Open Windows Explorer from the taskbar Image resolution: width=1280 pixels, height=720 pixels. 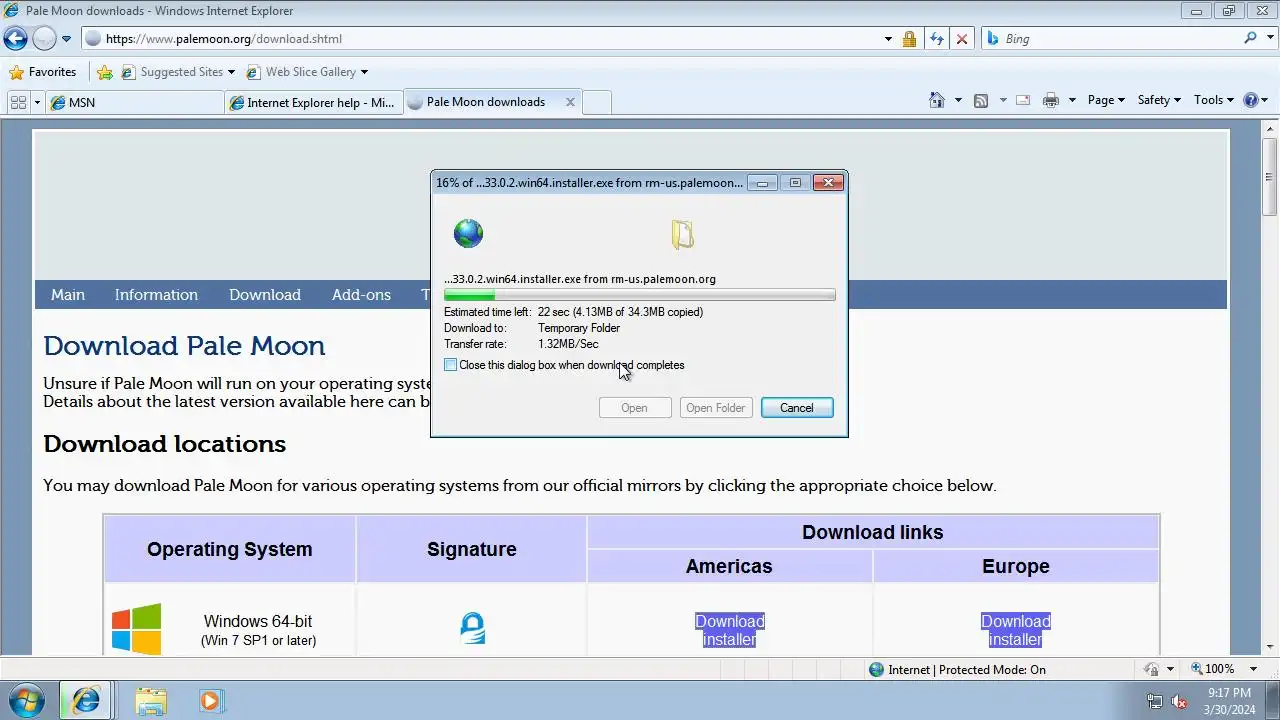tap(151, 701)
